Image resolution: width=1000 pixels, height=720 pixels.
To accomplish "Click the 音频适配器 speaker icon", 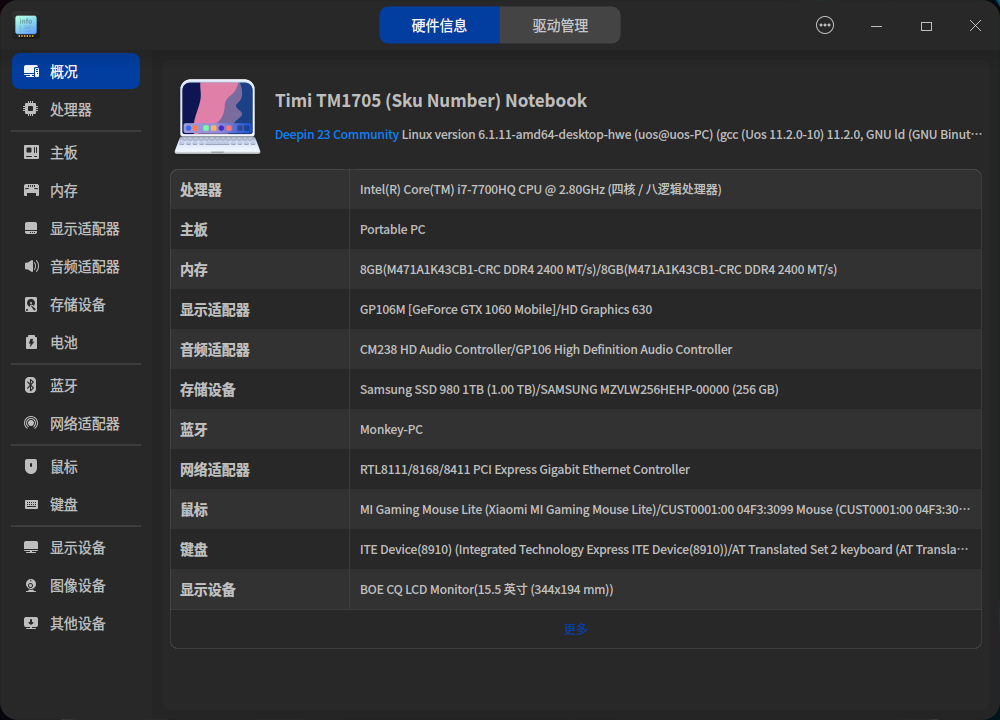I will (x=31, y=266).
